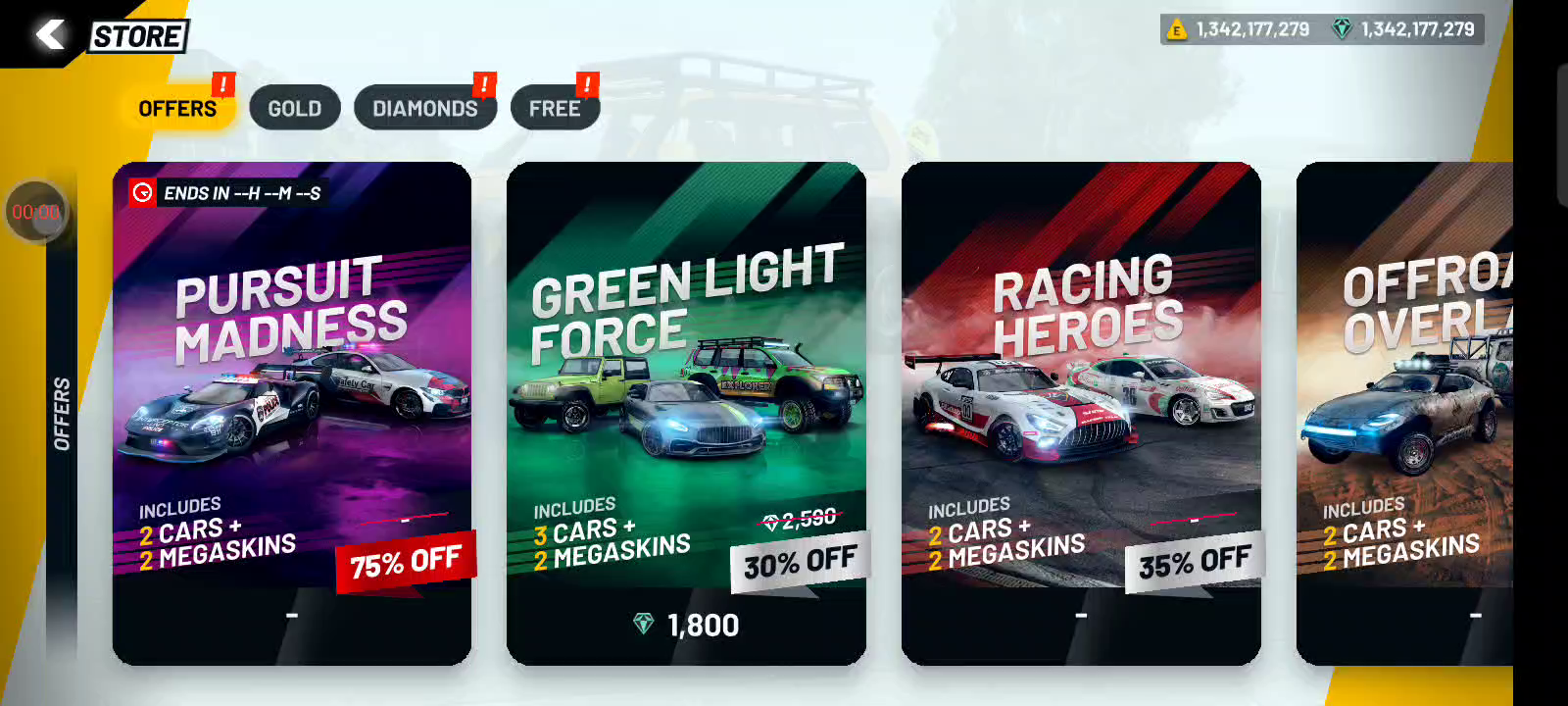
Task: Click the 75% OFF discount label
Action: [x=406, y=562]
